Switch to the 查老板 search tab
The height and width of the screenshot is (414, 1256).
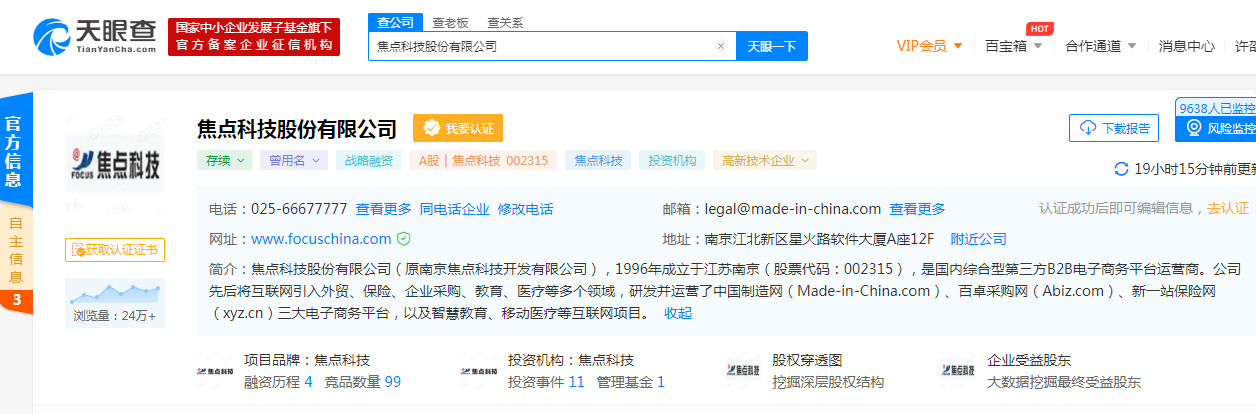pyautogui.click(x=451, y=22)
